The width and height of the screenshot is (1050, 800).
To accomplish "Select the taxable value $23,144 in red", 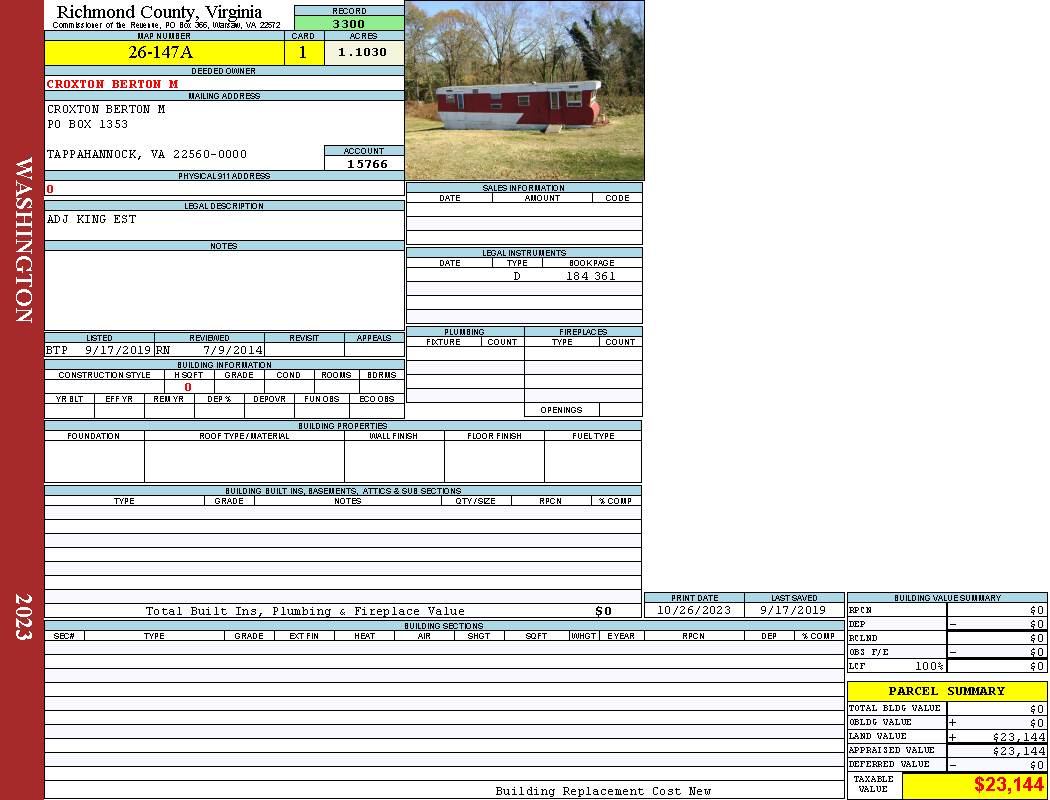I will pos(1009,785).
